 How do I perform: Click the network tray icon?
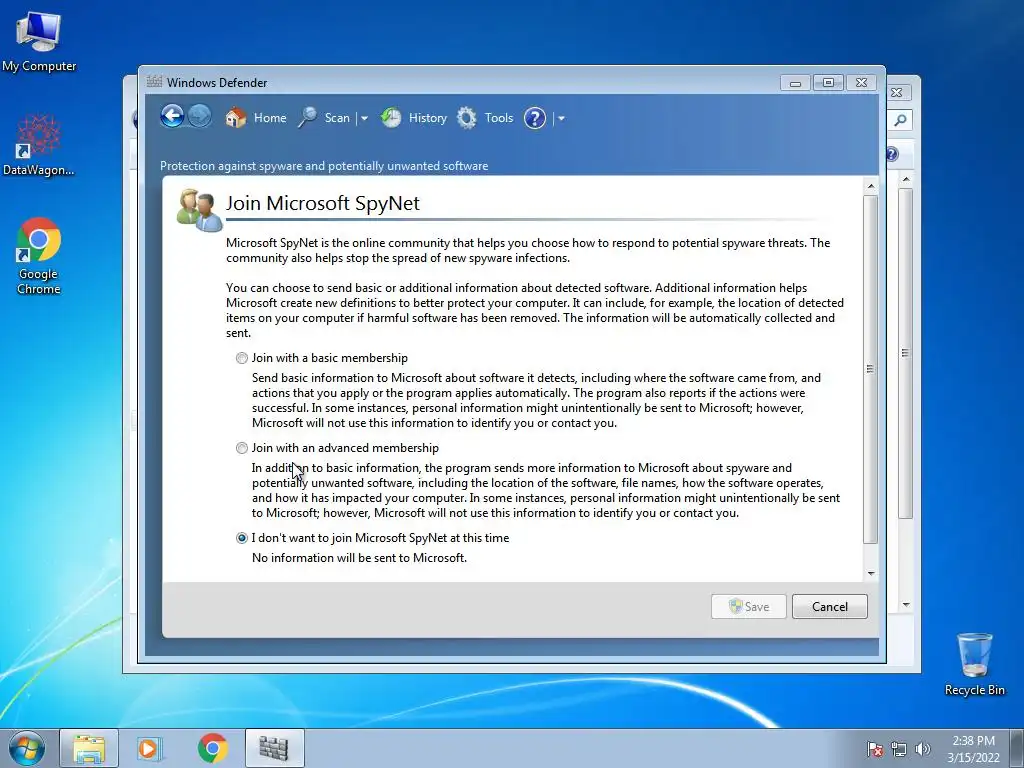tap(899, 749)
